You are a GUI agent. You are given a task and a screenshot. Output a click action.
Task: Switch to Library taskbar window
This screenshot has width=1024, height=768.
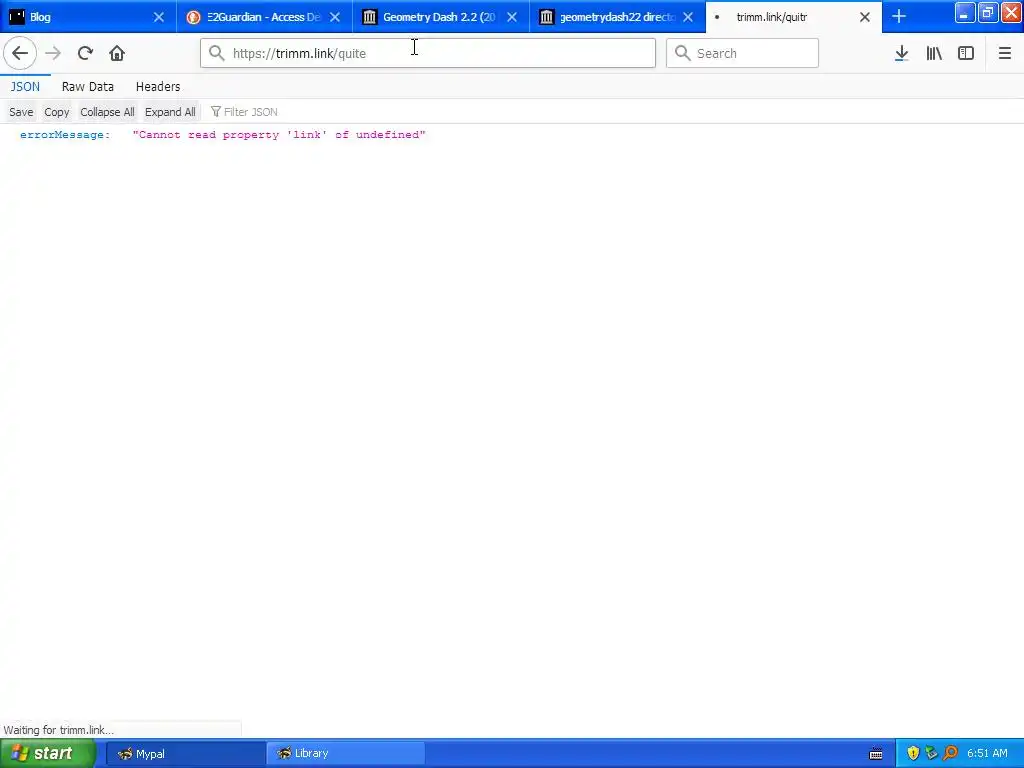tap(345, 753)
